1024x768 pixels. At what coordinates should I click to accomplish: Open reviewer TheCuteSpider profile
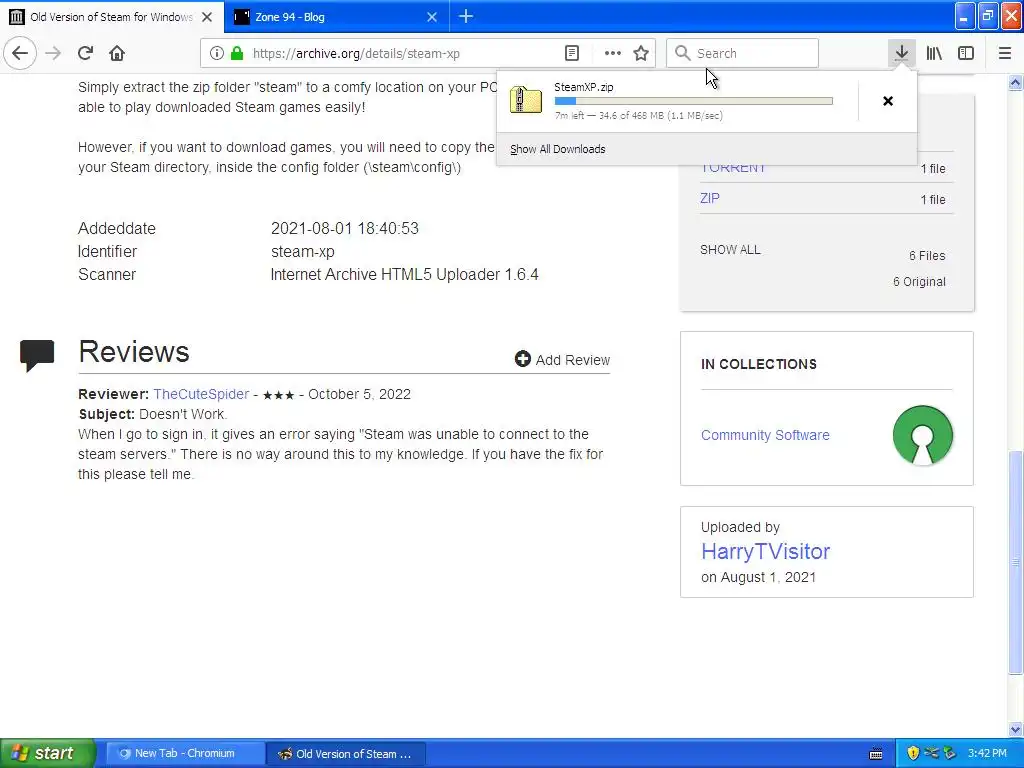(x=201, y=394)
